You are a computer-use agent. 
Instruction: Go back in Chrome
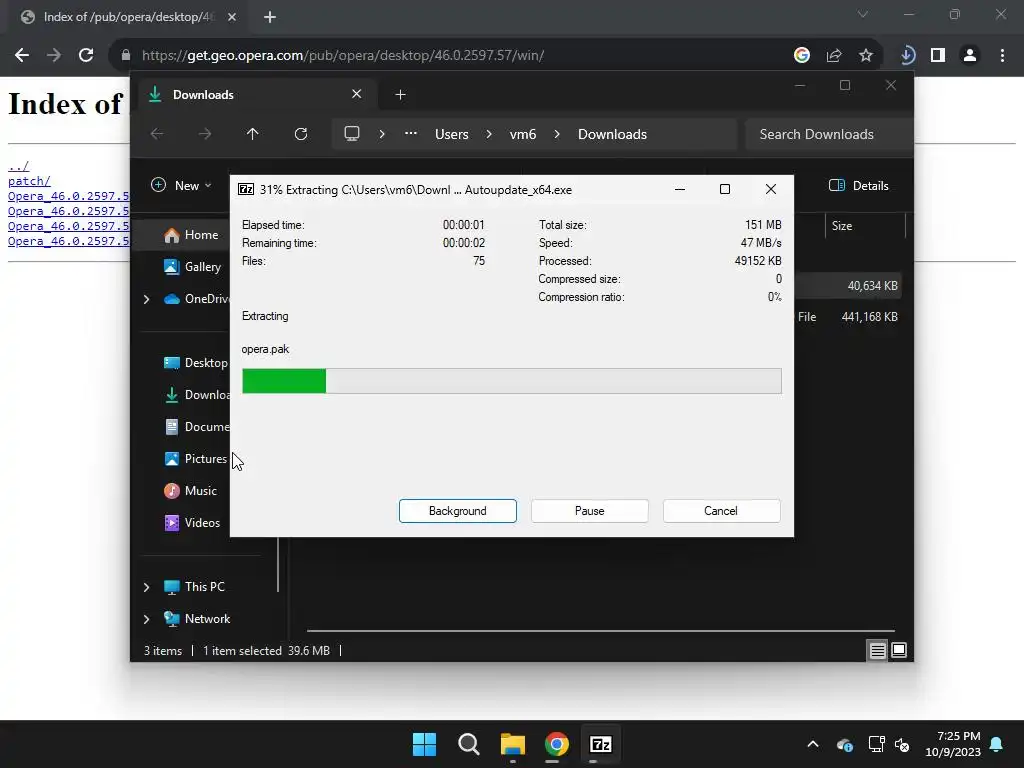[22, 55]
